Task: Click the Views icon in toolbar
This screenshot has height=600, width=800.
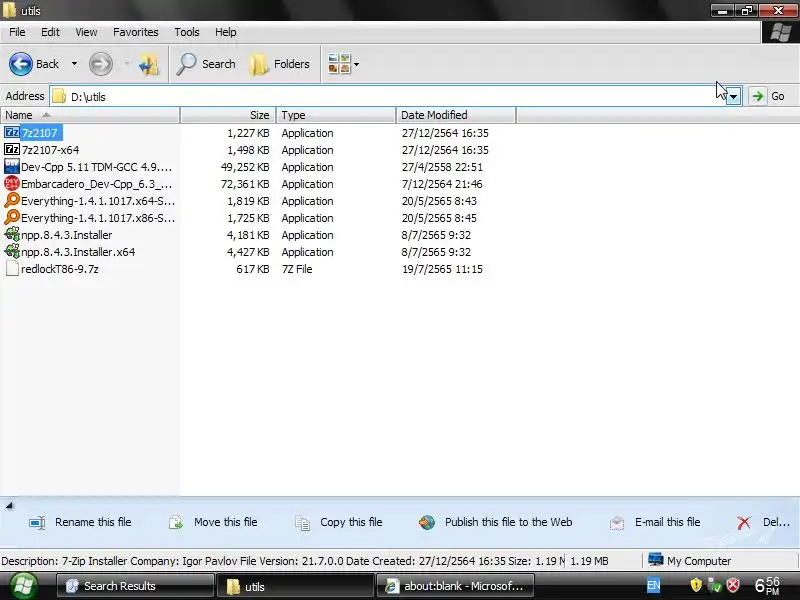Action: [x=339, y=64]
